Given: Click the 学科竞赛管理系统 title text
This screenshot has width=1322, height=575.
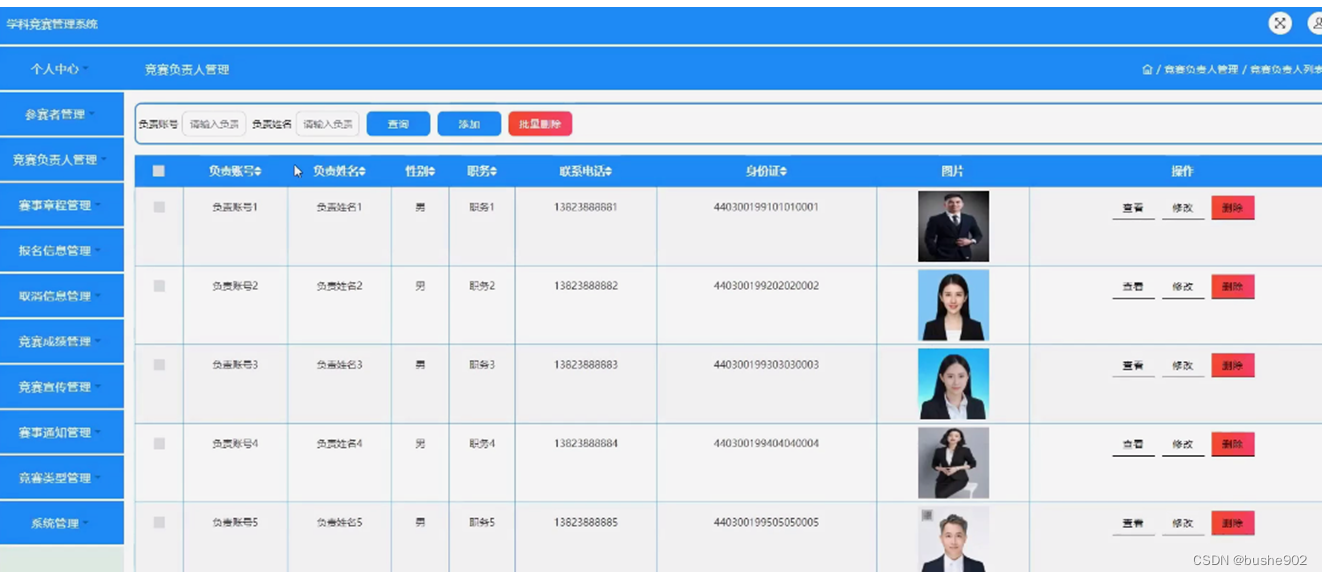Looking at the screenshot, I should point(53,24).
